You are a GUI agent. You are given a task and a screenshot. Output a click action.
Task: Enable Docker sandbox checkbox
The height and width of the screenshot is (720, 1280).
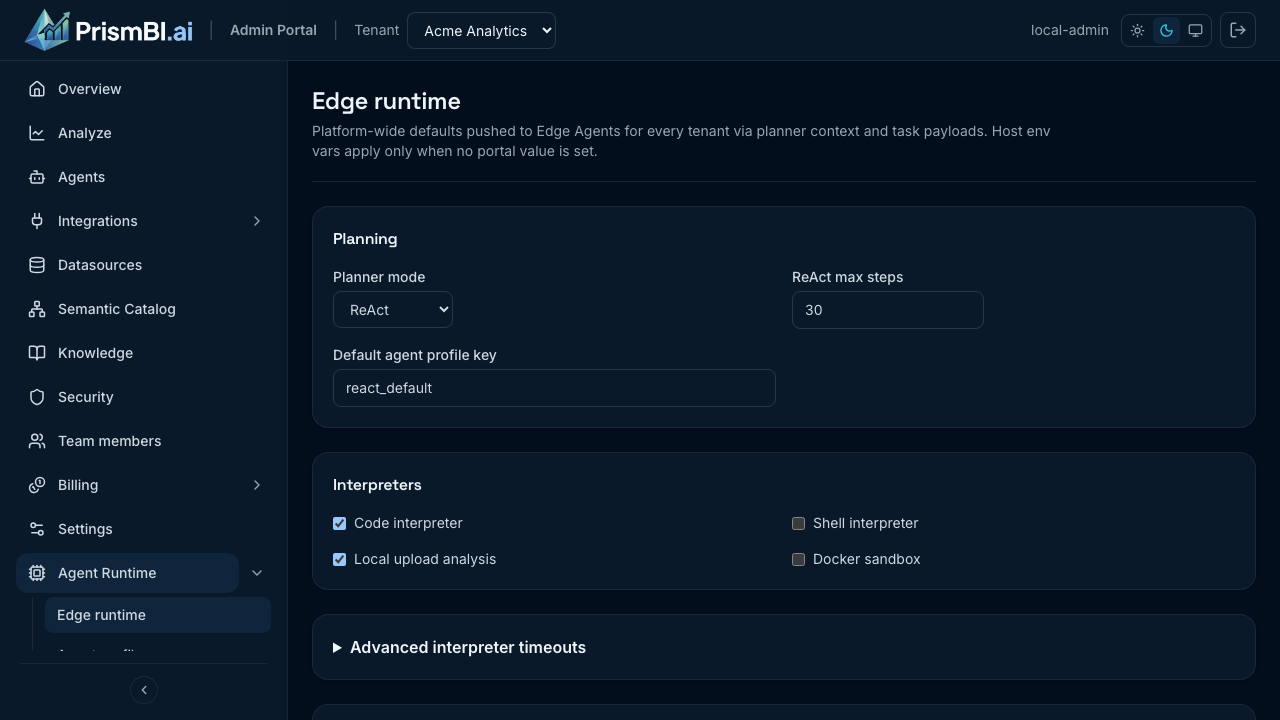coord(798,559)
